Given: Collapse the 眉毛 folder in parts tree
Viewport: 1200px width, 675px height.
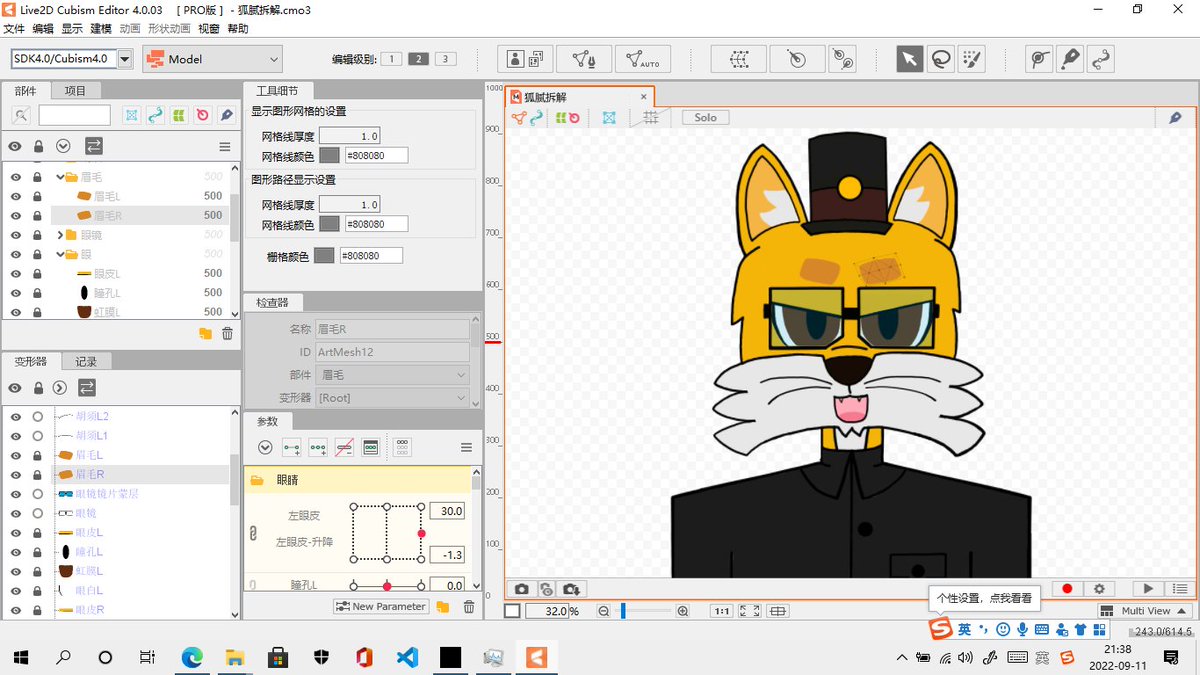Looking at the screenshot, I should pyautogui.click(x=60, y=177).
